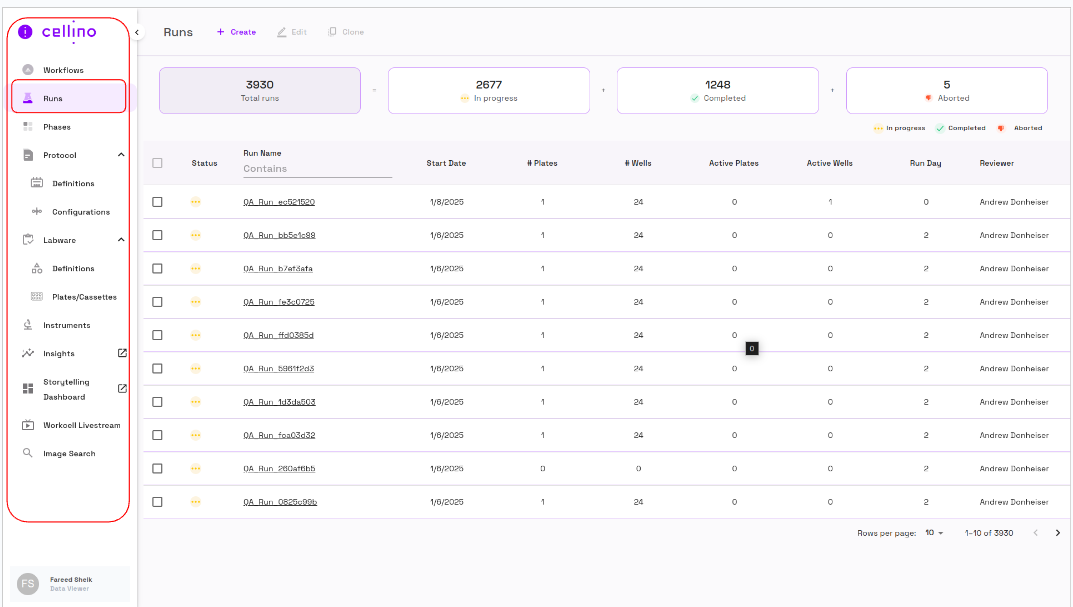
Task: Filter by the Completed runs card
Action: 717,91
